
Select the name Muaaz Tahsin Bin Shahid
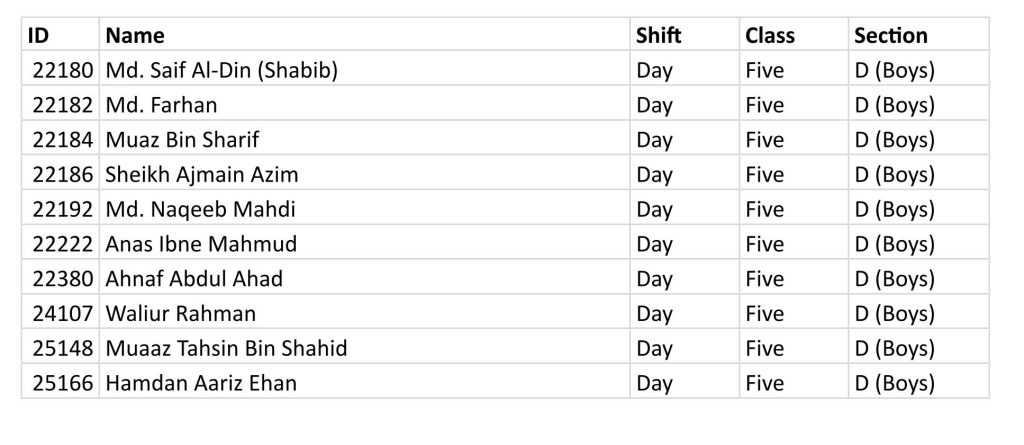[x=226, y=348]
